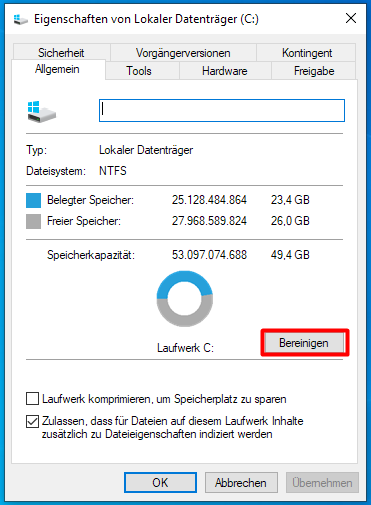Click the blue Belegter Speicher color square

[33, 200]
